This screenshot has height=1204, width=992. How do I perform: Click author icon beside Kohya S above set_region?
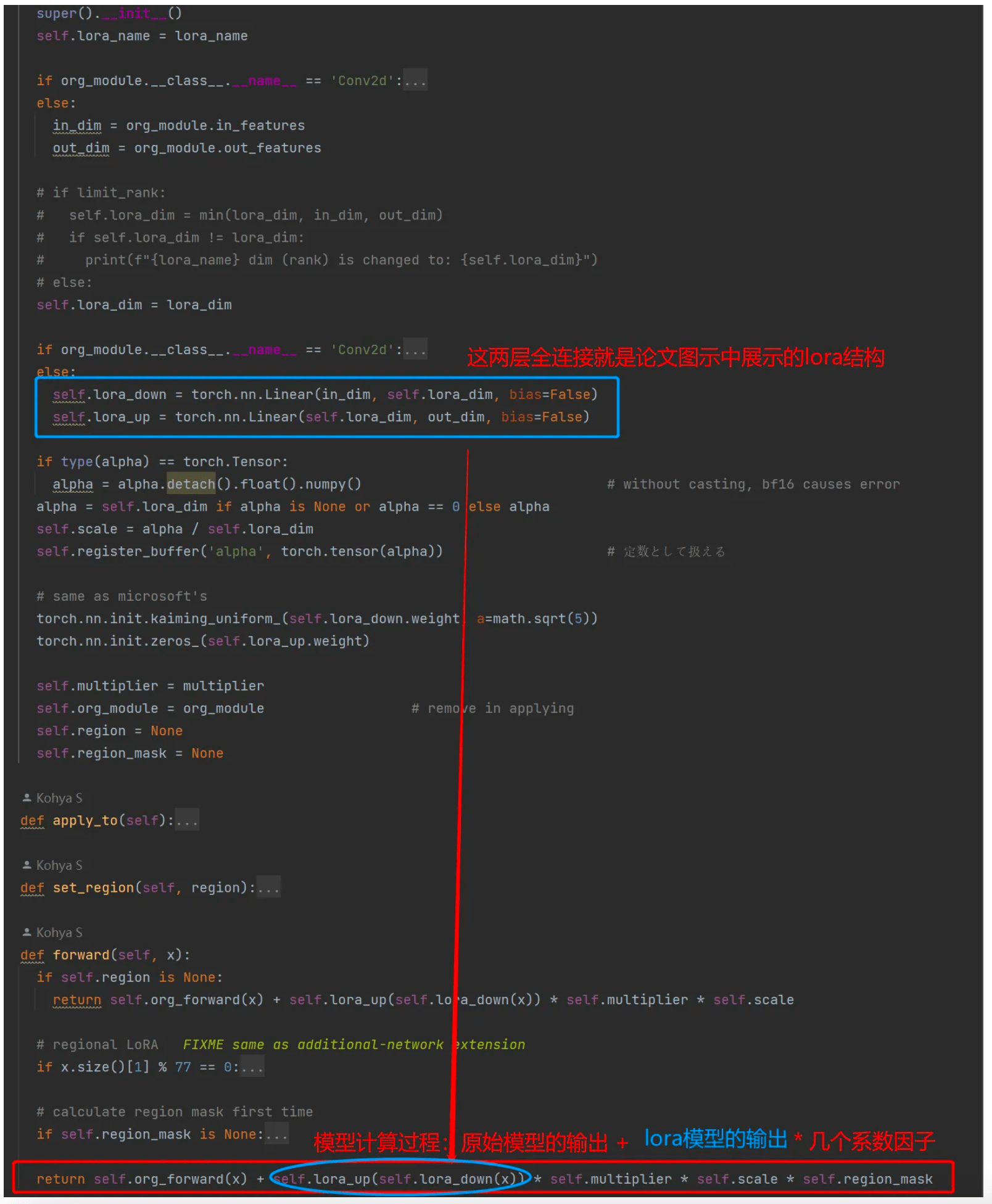click(x=27, y=865)
